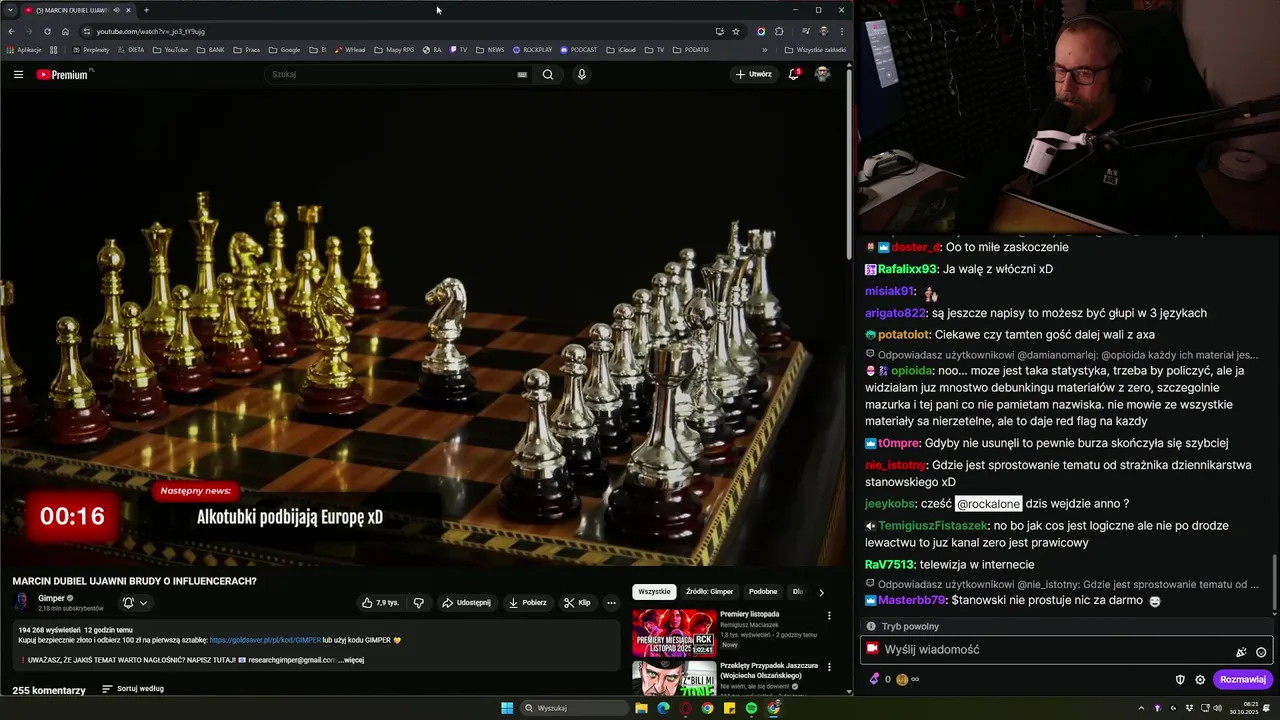
Task: Open Microsoft Edge from taskbar
Action: [663, 708]
